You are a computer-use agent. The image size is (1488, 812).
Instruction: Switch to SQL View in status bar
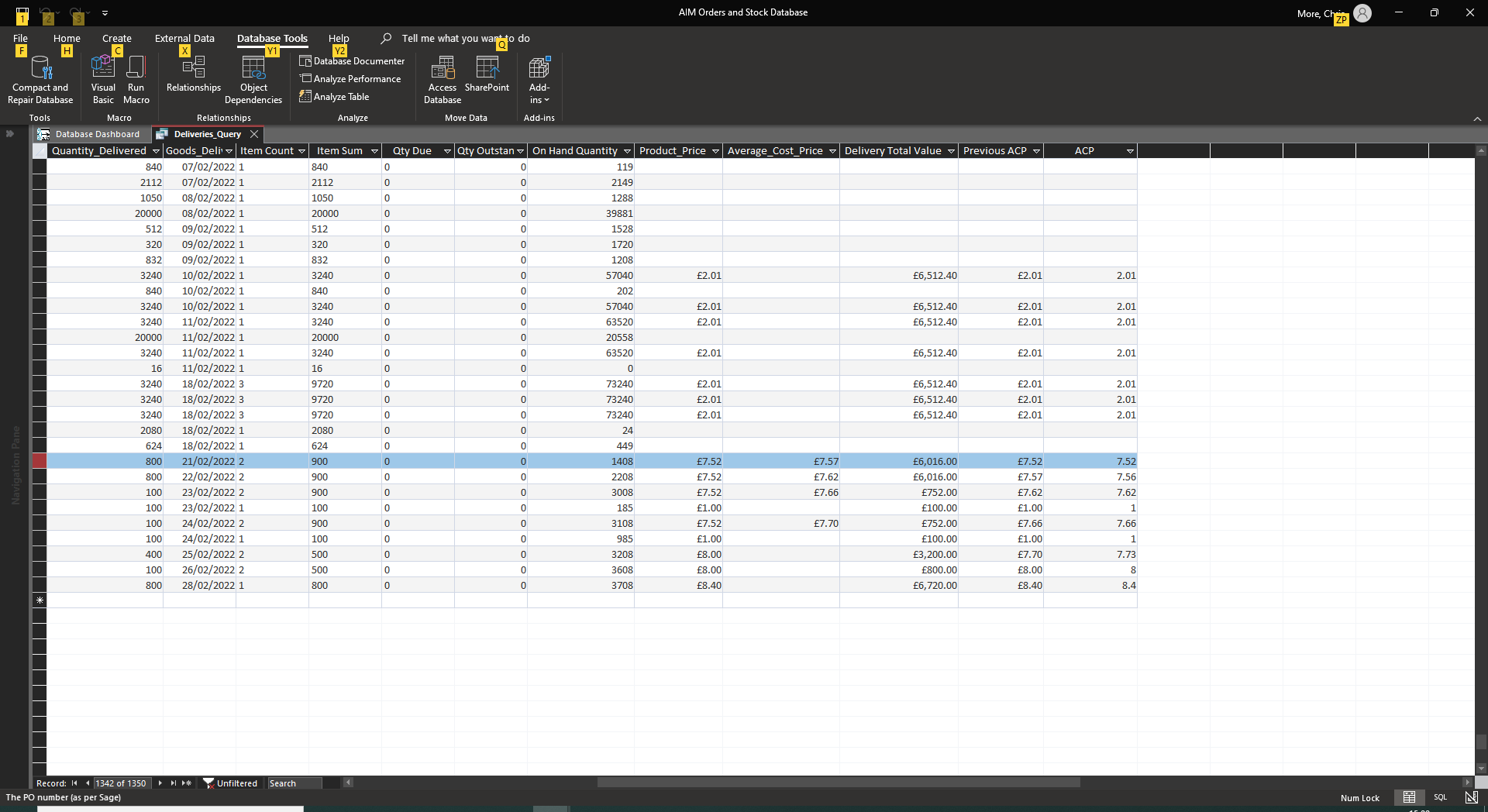(1440, 797)
